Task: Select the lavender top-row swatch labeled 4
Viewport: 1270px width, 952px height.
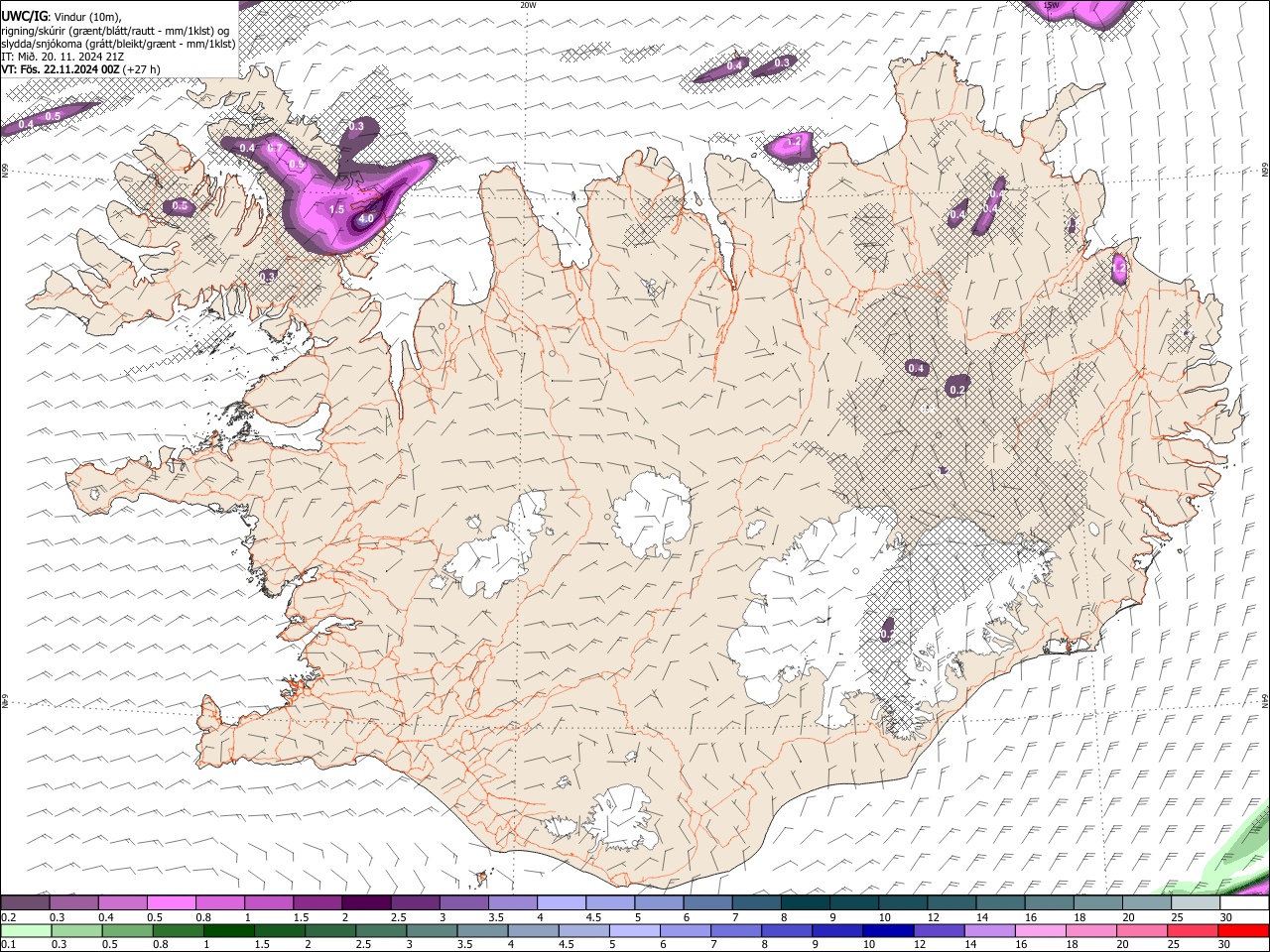Action: (560, 902)
